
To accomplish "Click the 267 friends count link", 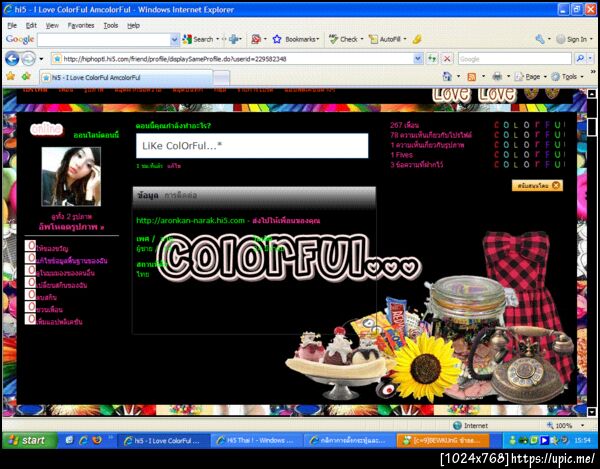I will pyautogui.click(x=404, y=125).
